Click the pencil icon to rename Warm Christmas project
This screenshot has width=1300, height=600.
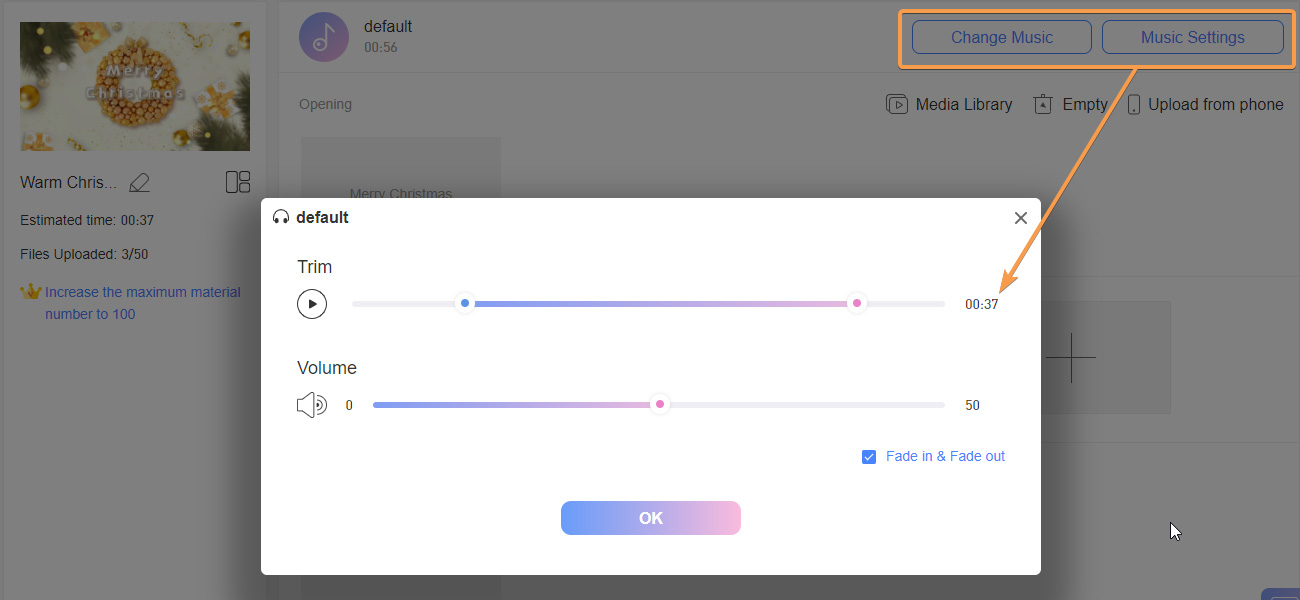tap(139, 182)
